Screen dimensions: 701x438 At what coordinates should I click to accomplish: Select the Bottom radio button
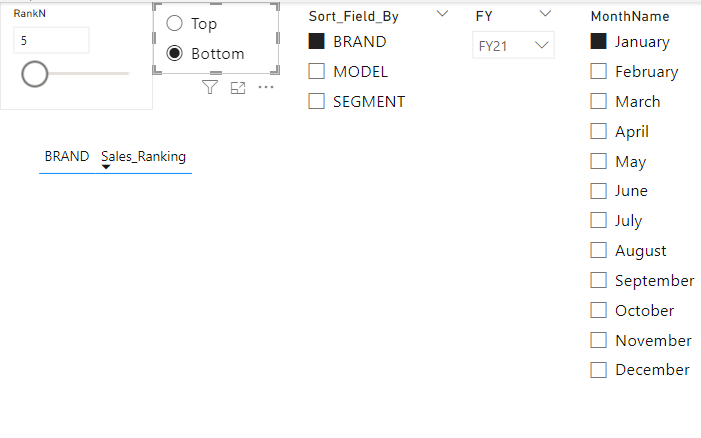tap(175, 54)
